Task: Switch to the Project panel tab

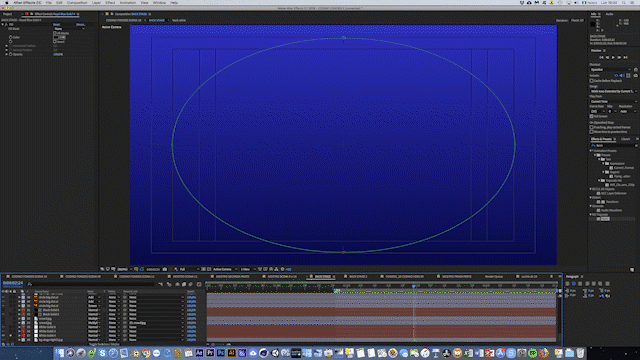Action: click(7, 14)
